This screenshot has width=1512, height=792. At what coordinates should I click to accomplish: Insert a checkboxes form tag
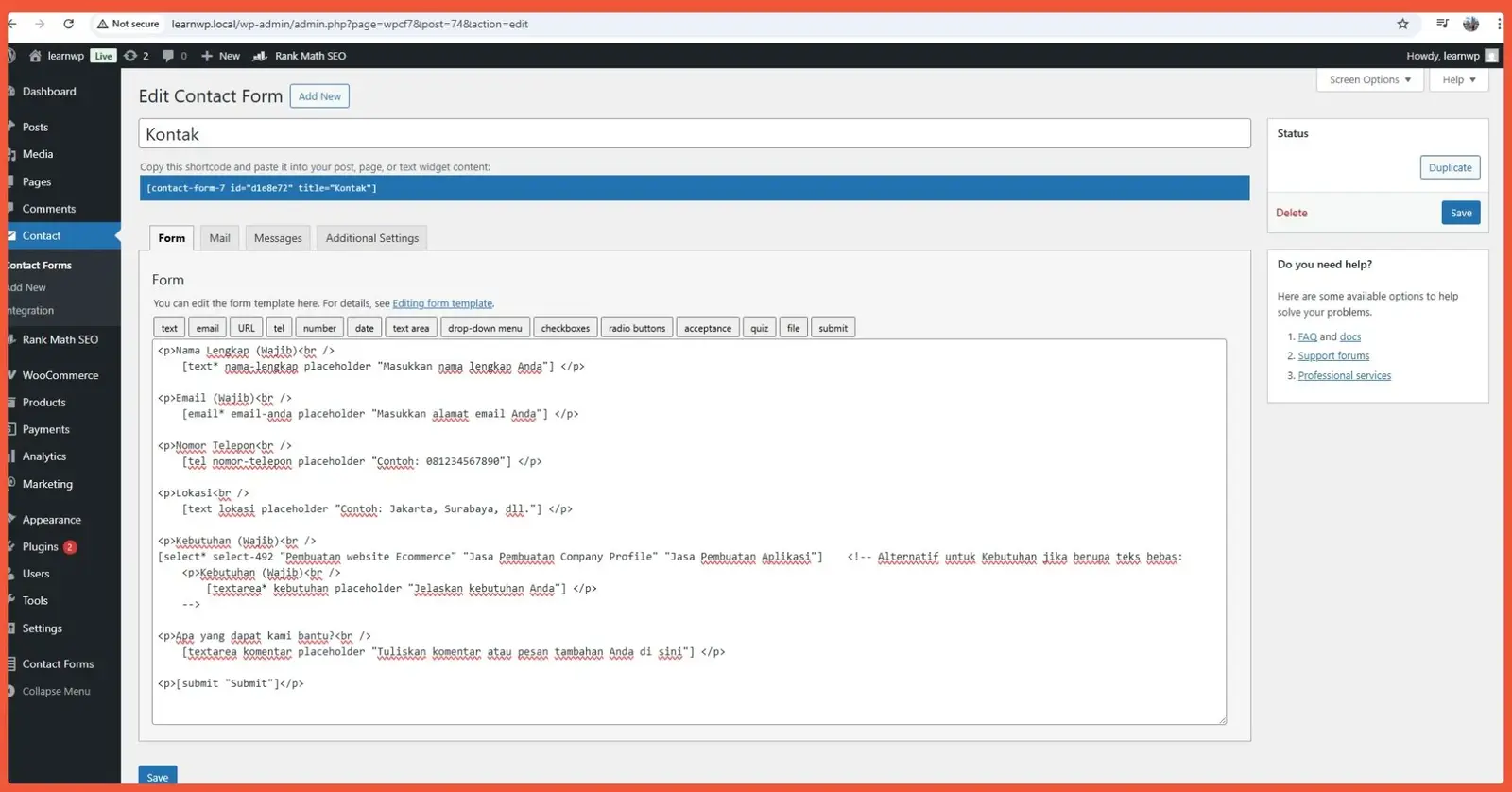tap(565, 328)
